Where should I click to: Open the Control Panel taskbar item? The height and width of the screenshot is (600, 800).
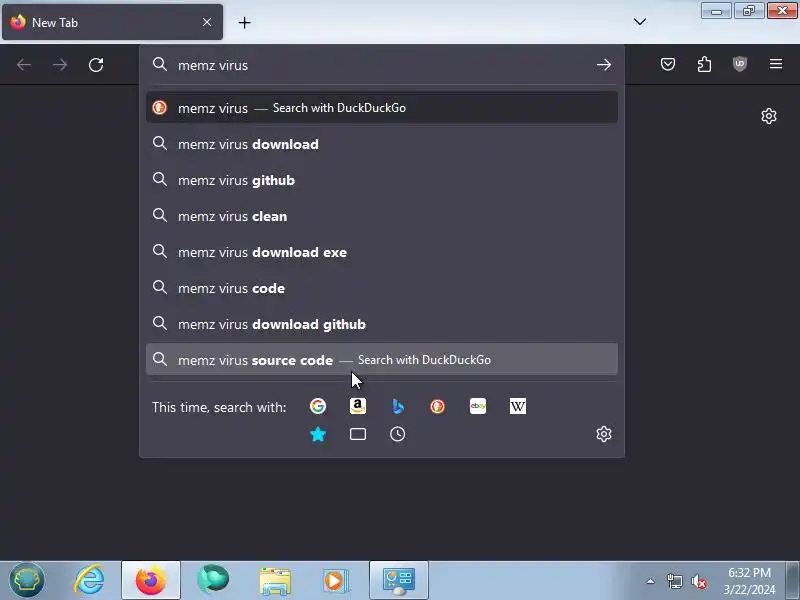coord(398,580)
